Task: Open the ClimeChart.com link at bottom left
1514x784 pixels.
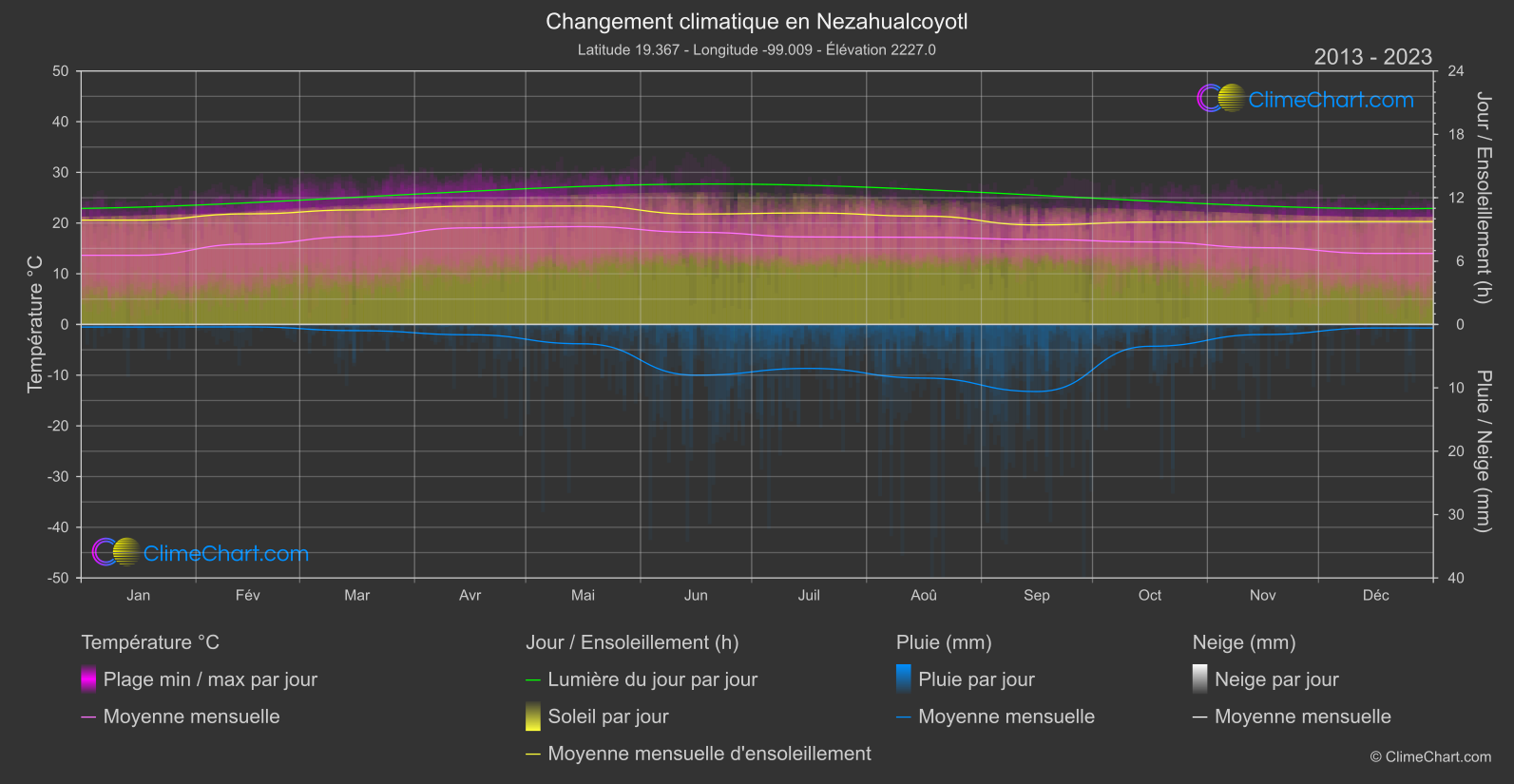Action: 225,554
